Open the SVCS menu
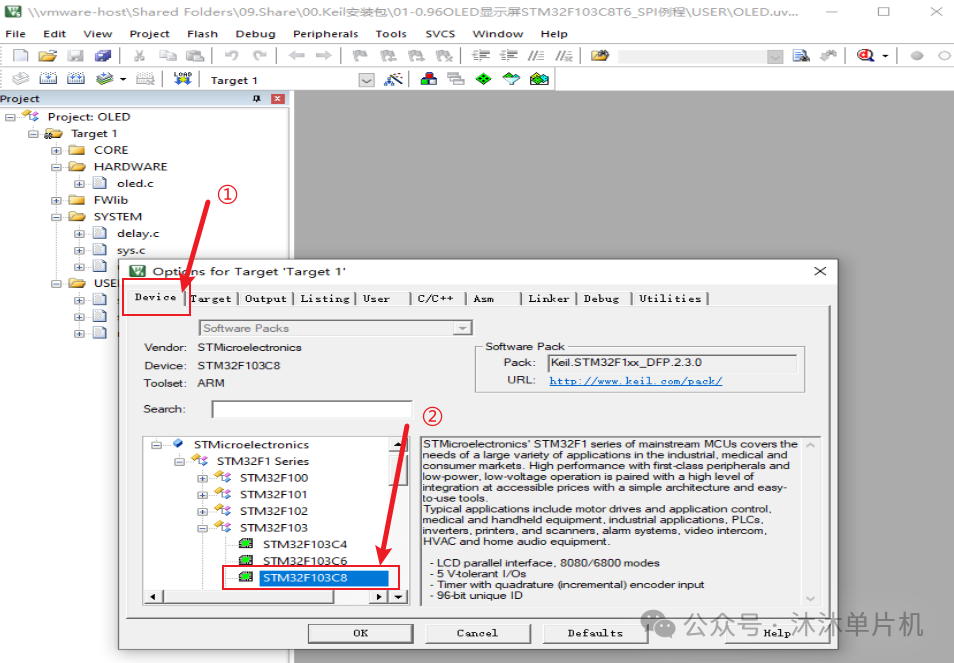This screenshot has width=954, height=663. (440, 34)
